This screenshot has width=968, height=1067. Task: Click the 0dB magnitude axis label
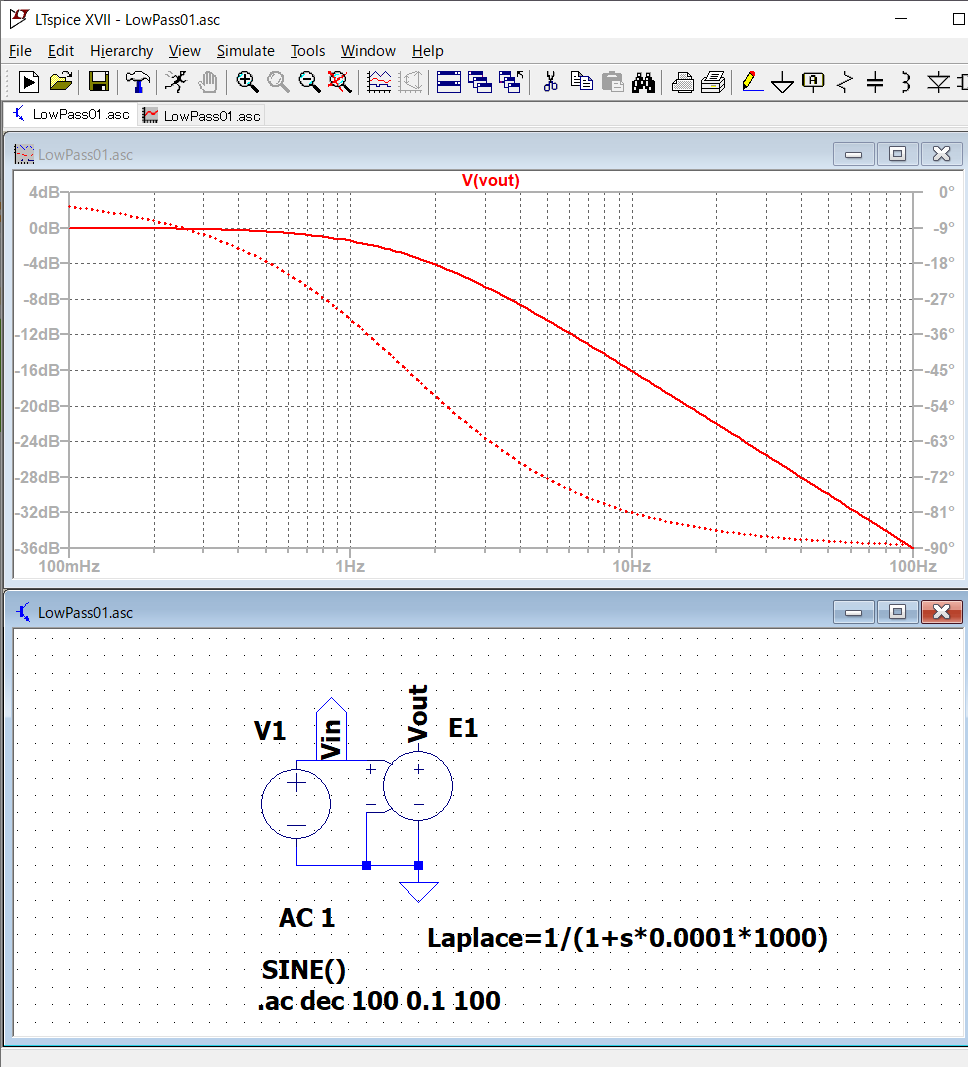tap(44, 228)
